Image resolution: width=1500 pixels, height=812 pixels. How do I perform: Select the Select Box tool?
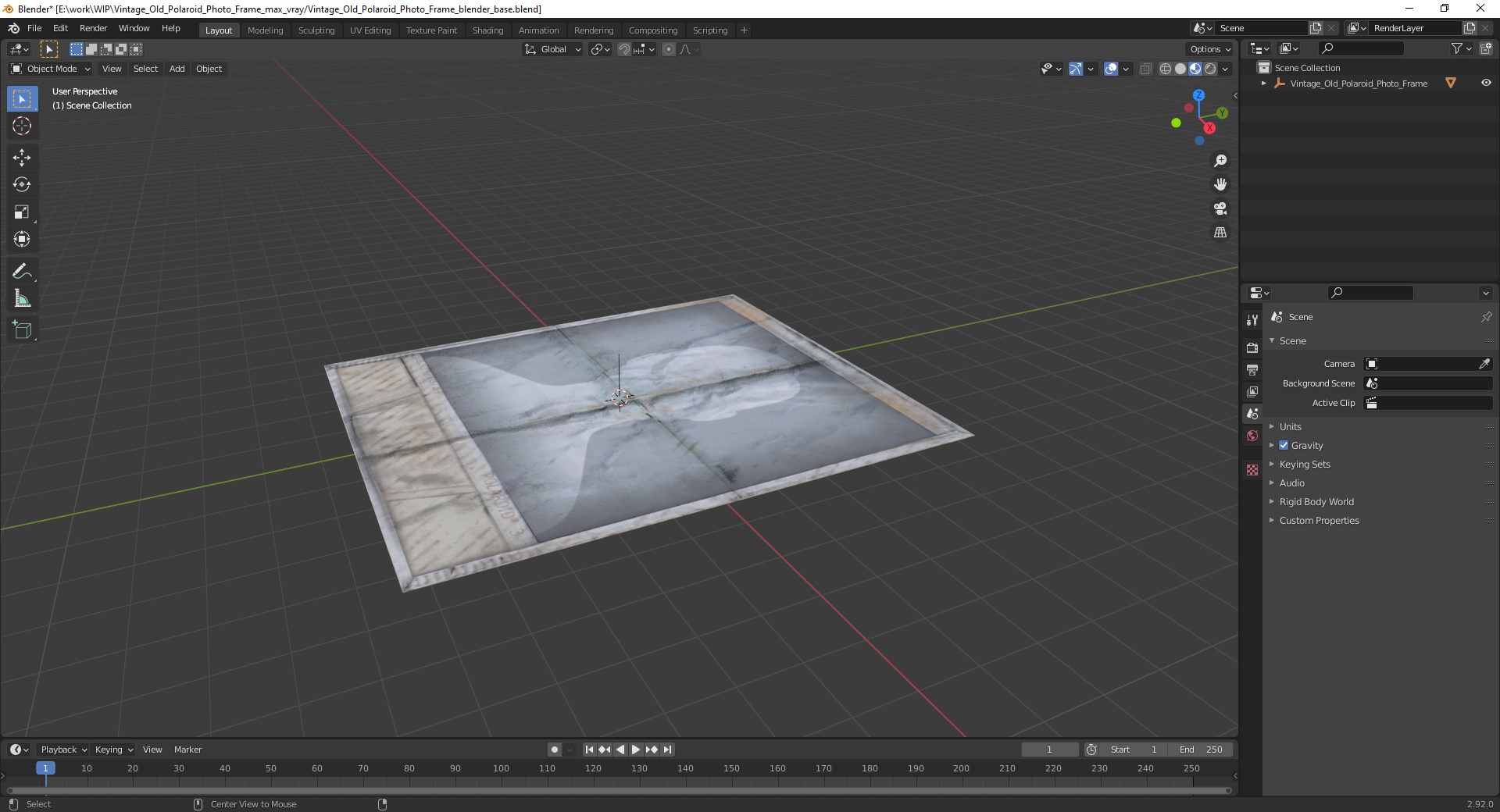[x=22, y=99]
